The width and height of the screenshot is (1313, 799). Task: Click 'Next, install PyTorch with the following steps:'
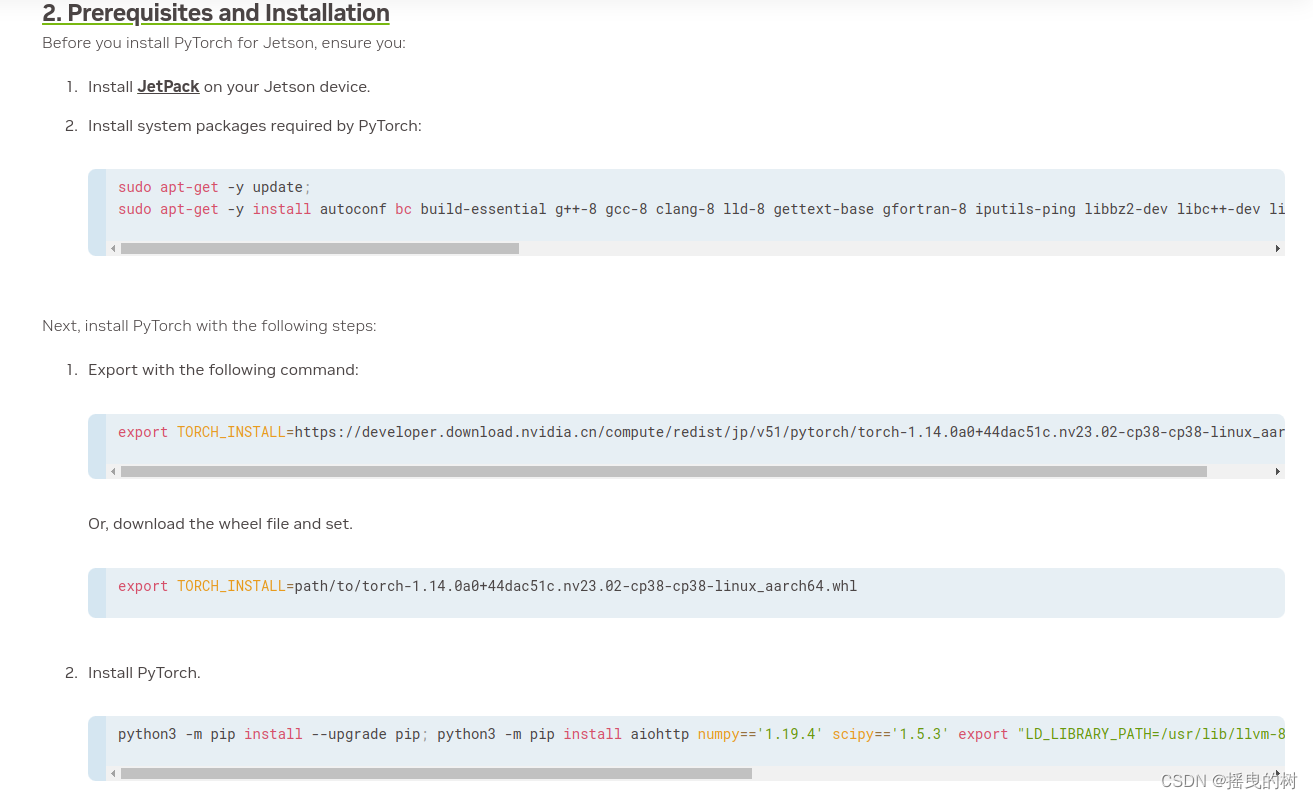tap(209, 326)
